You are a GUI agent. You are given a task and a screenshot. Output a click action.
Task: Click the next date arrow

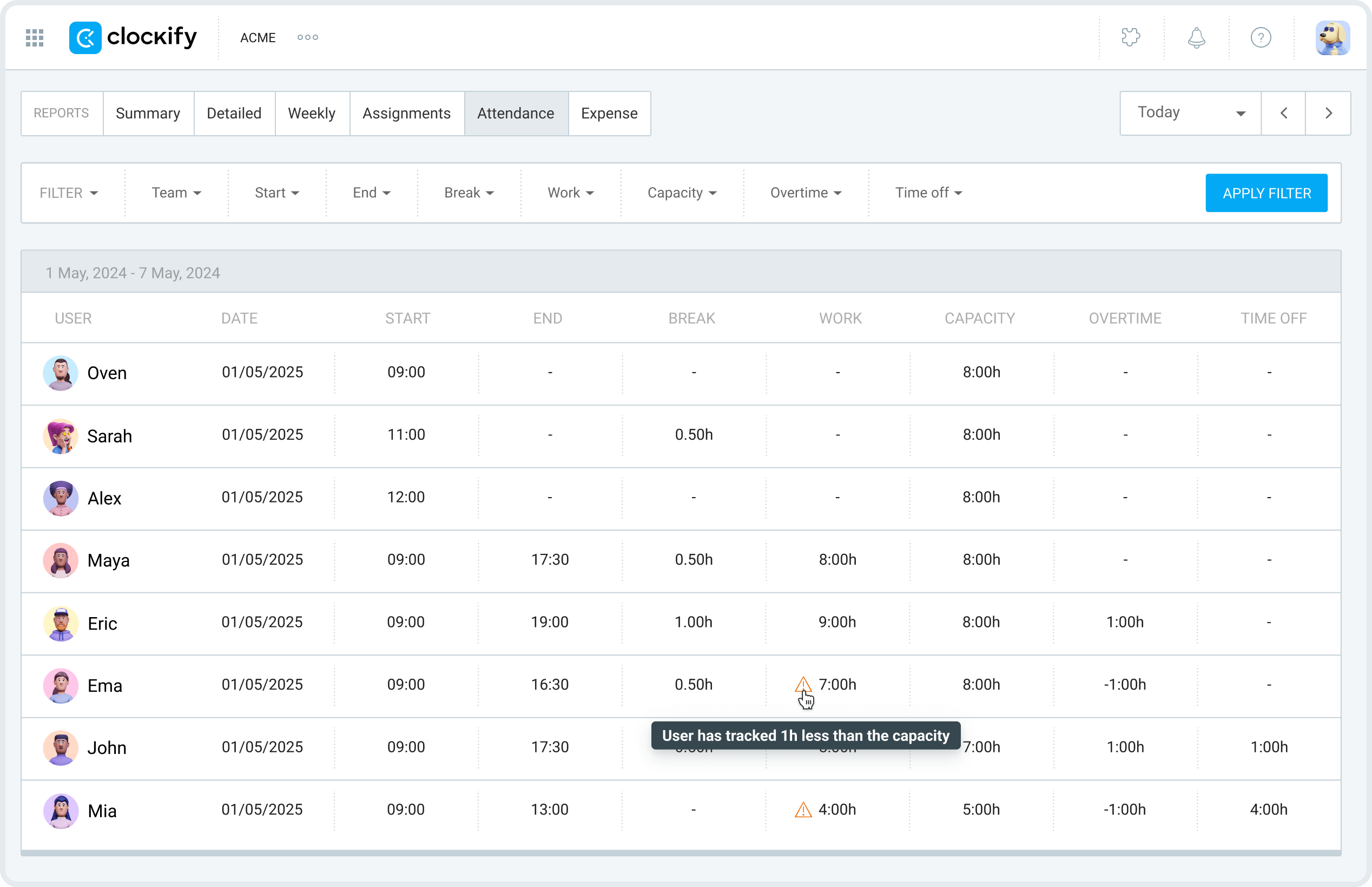point(1328,113)
